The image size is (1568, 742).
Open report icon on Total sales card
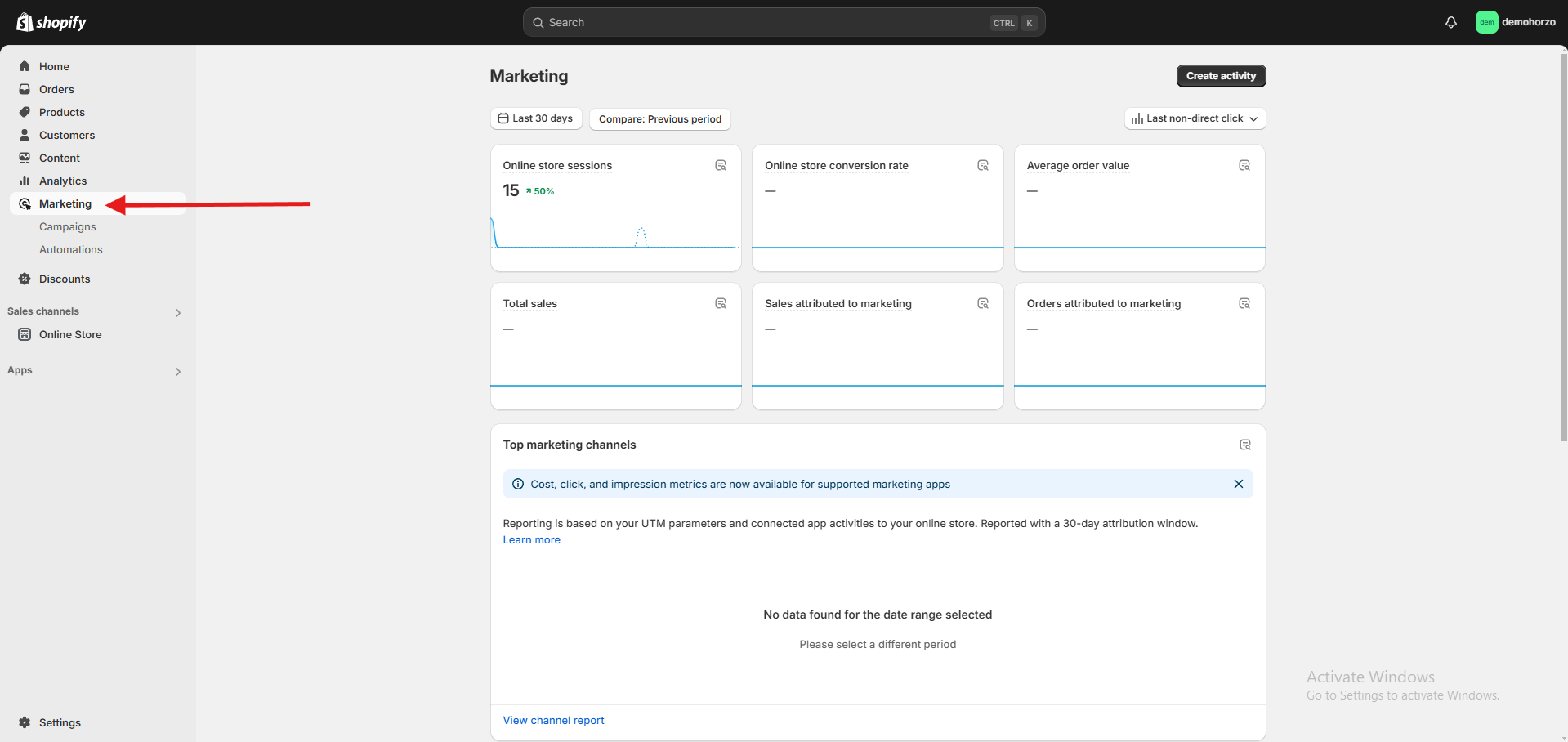[721, 304]
